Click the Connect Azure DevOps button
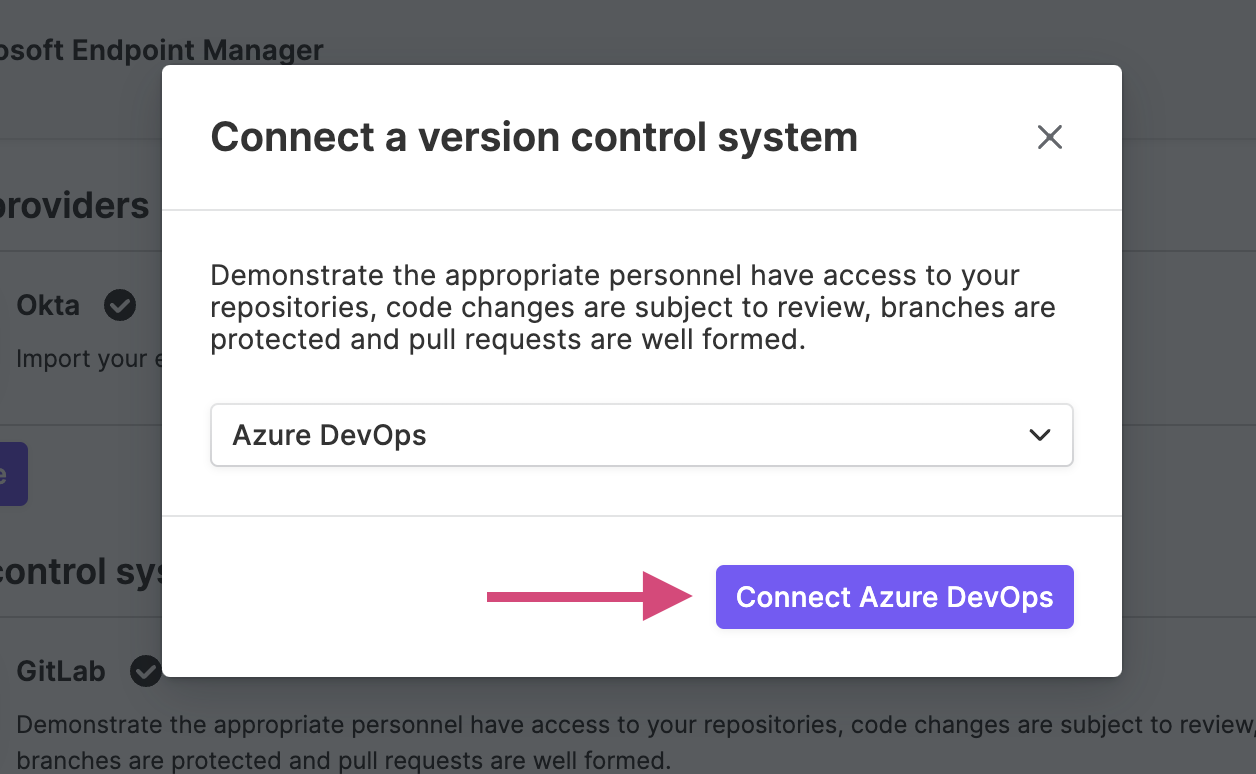 click(894, 597)
